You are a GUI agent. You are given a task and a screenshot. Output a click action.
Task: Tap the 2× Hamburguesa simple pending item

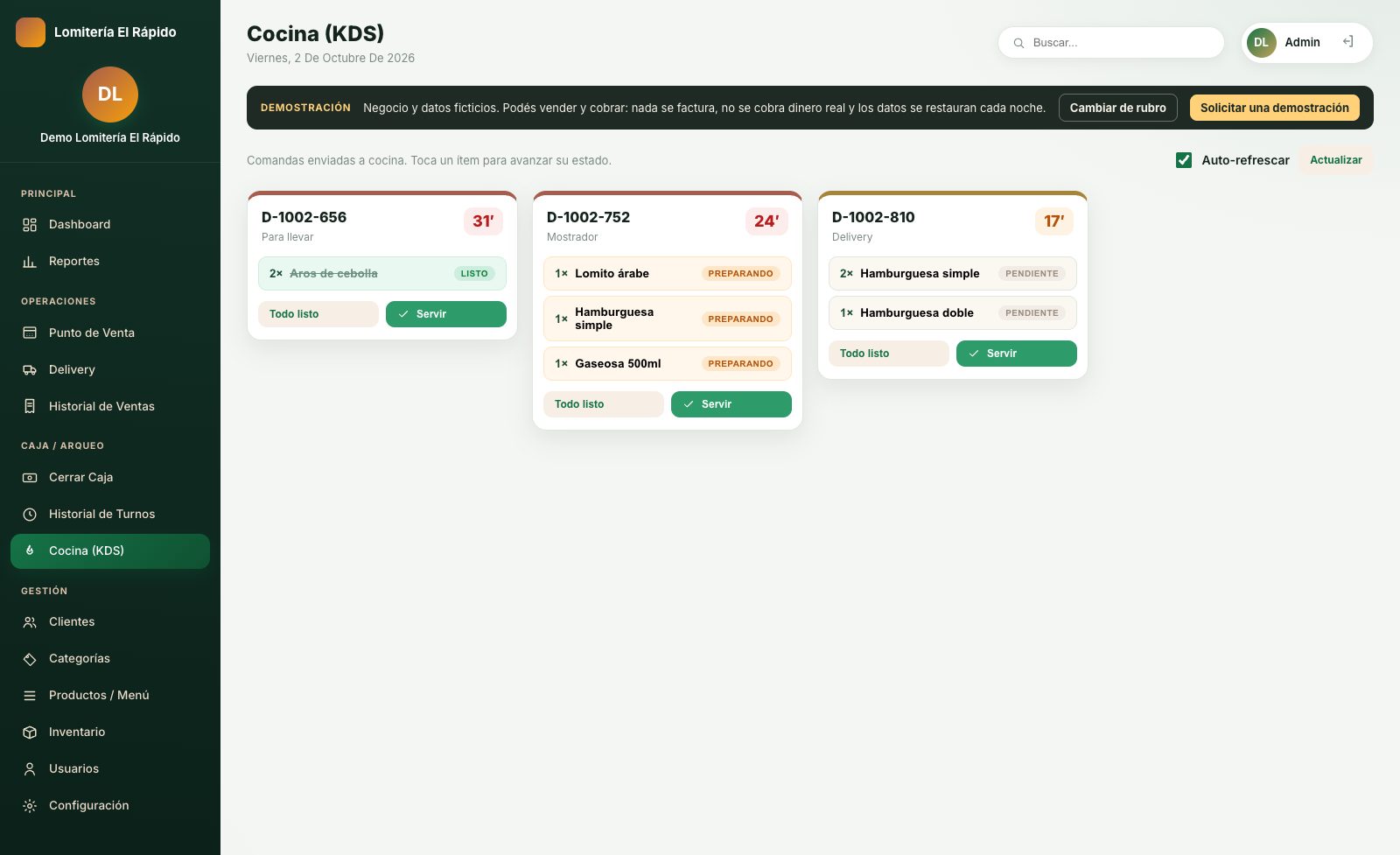click(x=953, y=274)
